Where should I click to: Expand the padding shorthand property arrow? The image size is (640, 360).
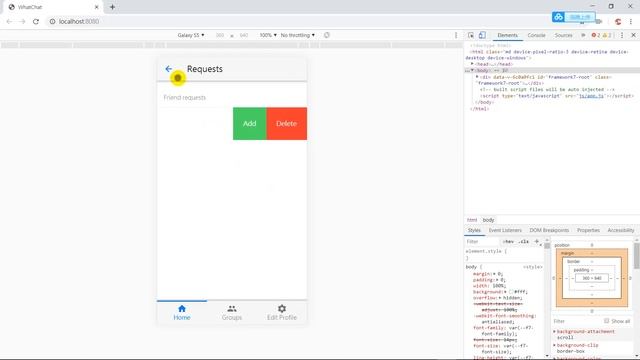coord(497,280)
